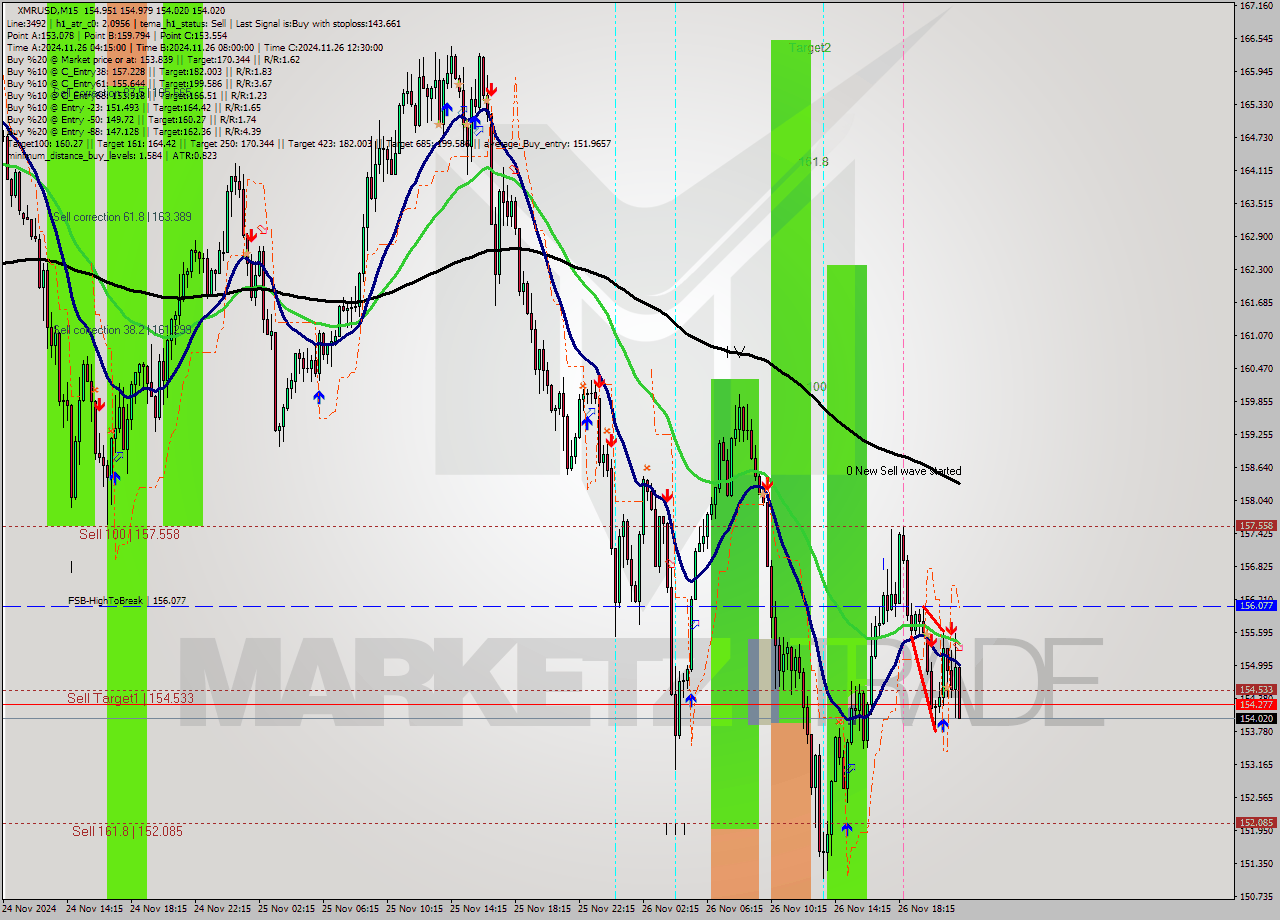This screenshot has height=920, width=1280.
Task: Click the '26 Nov 14:15' time axis label
Action: [862, 910]
